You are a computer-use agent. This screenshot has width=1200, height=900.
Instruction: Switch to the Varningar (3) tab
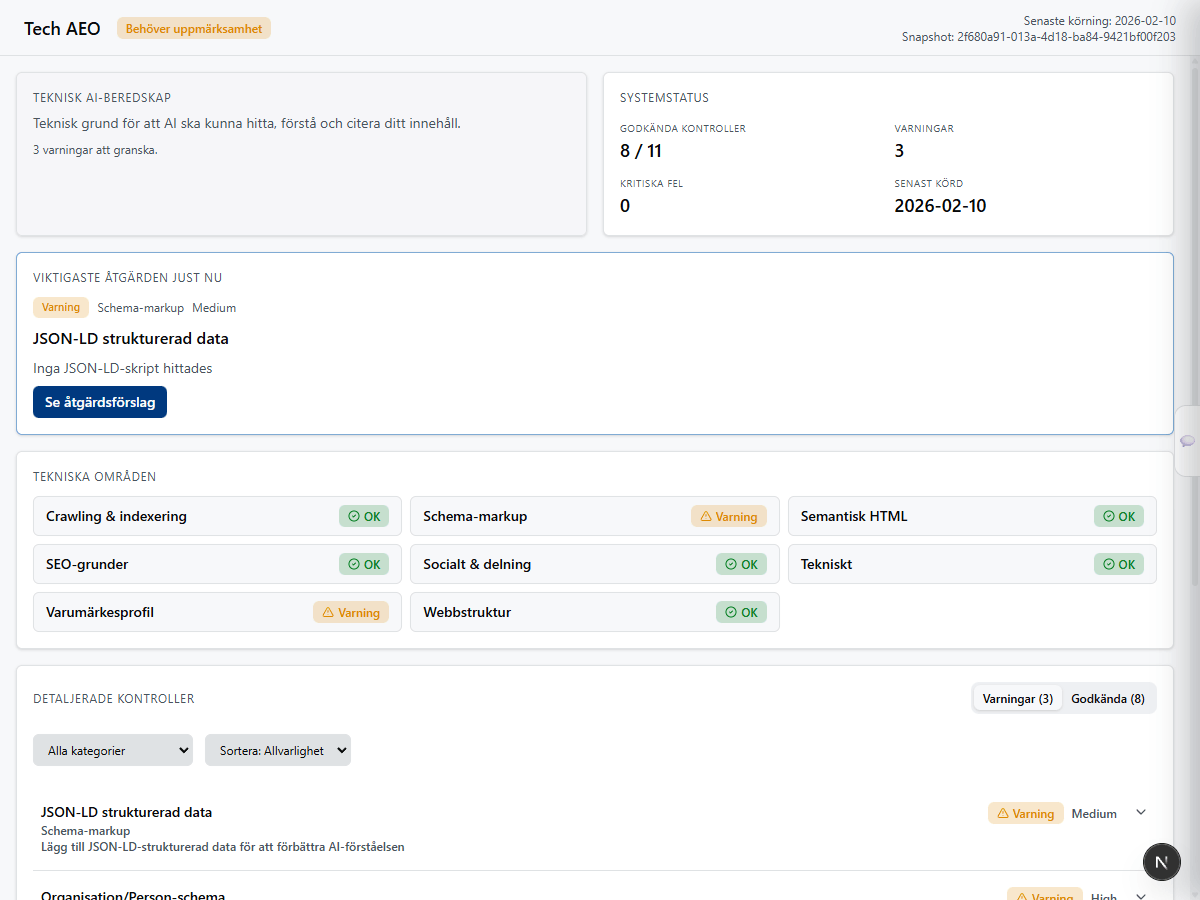tap(1017, 698)
